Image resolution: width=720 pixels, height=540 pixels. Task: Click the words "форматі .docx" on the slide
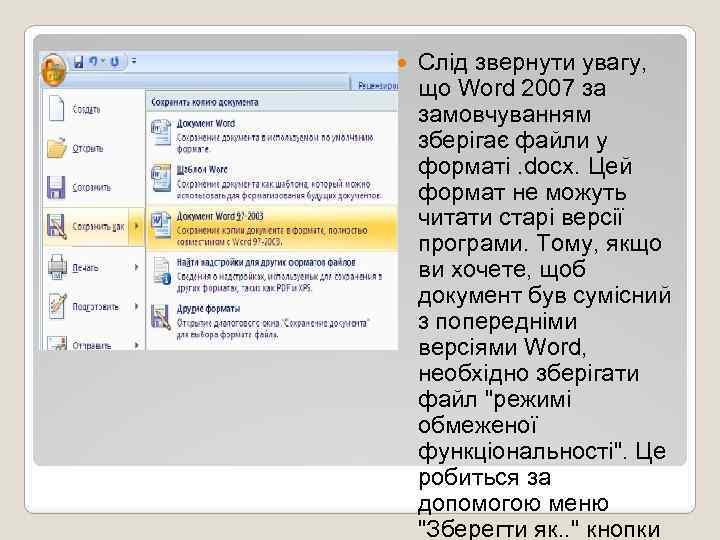[496, 166]
